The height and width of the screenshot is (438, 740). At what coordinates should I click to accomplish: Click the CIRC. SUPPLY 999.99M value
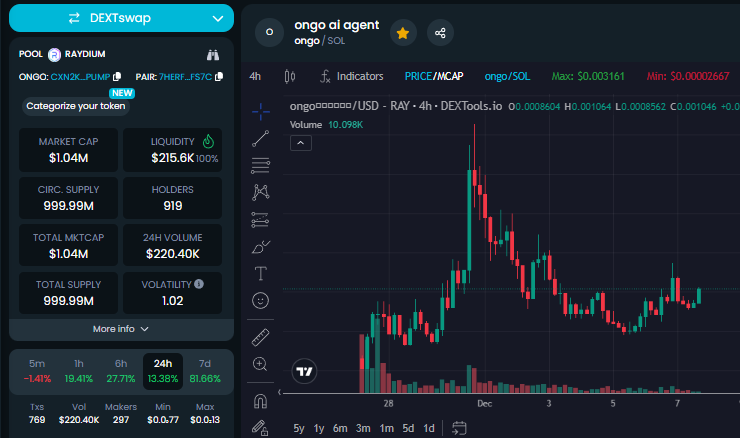(x=68, y=206)
